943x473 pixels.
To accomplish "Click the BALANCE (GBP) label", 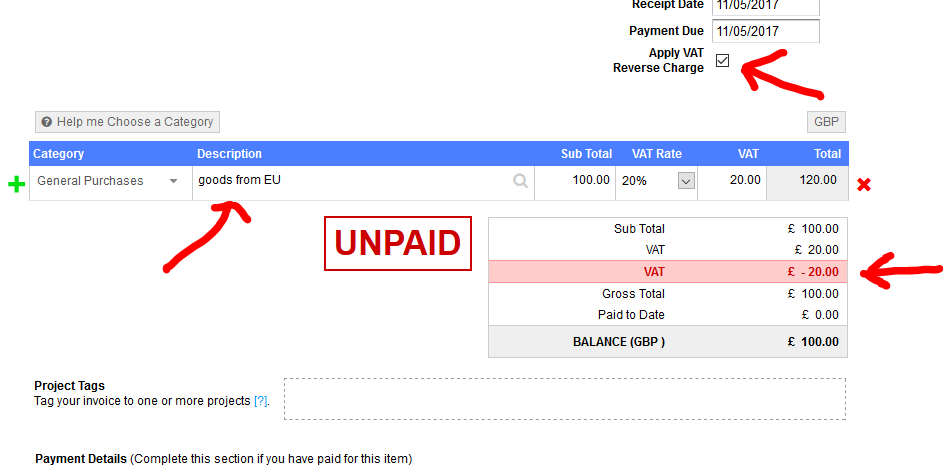I will 619,342.
